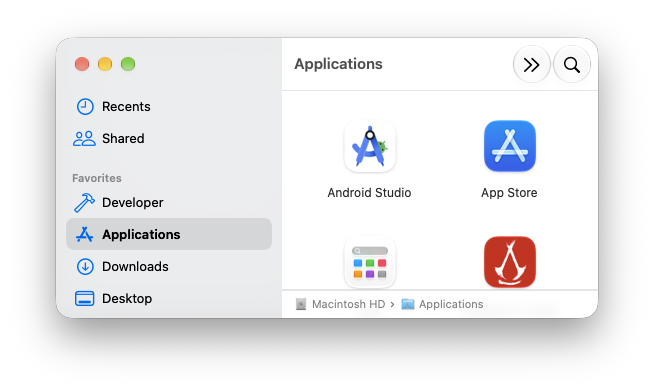Image resolution: width=654 pixels, height=392 pixels.
Task: Click the Downloads arrow icon
Action: [85, 266]
